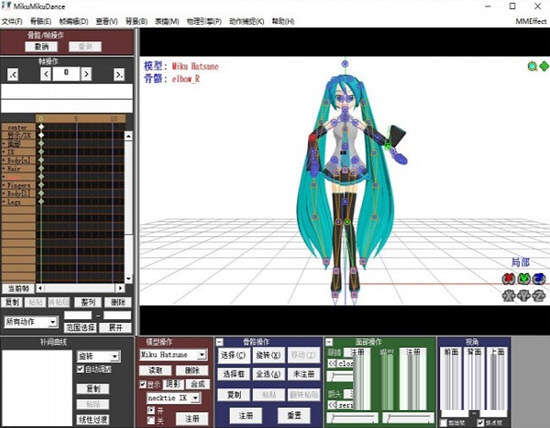Click the 线性过渡 button
Image resolution: width=550 pixels, height=428 pixels.
tap(93, 420)
